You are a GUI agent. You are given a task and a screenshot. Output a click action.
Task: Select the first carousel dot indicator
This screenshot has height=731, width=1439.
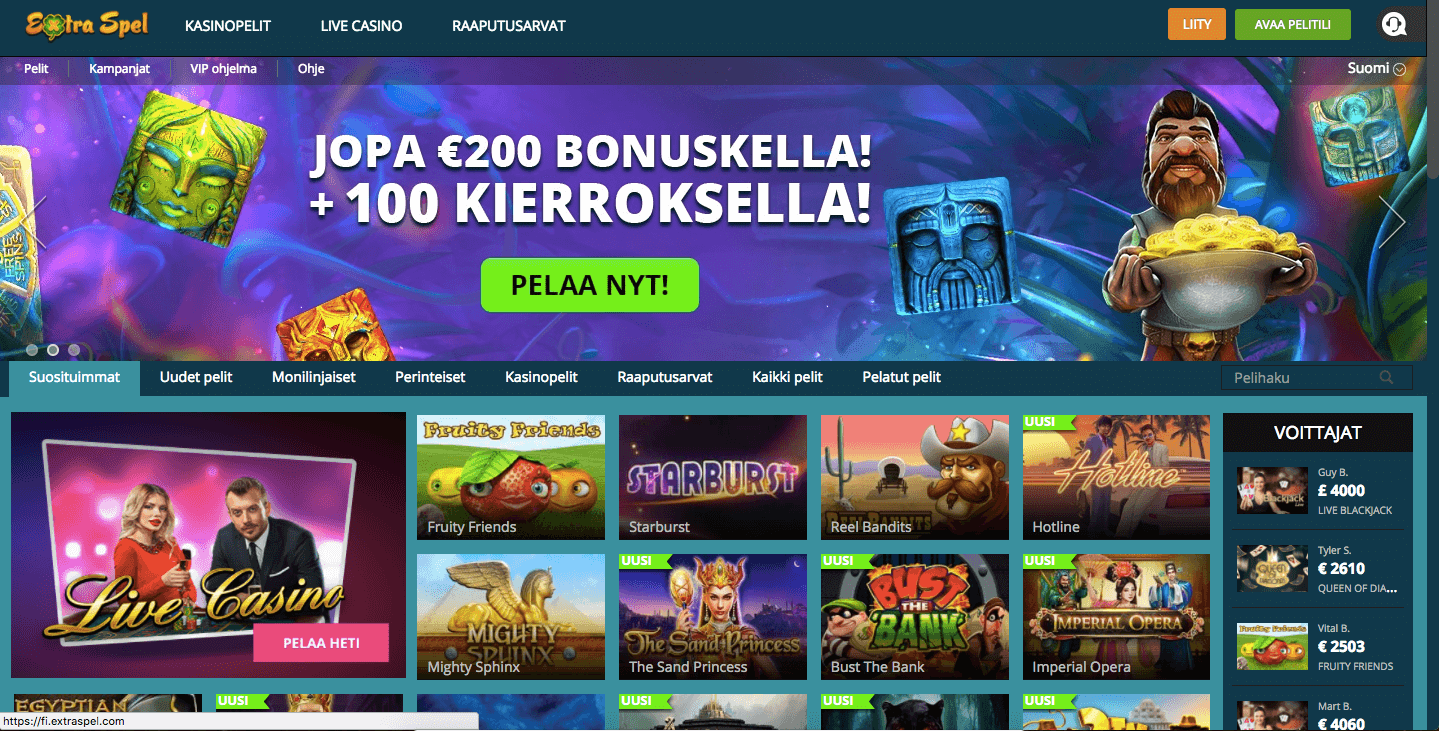click(32, 350)
